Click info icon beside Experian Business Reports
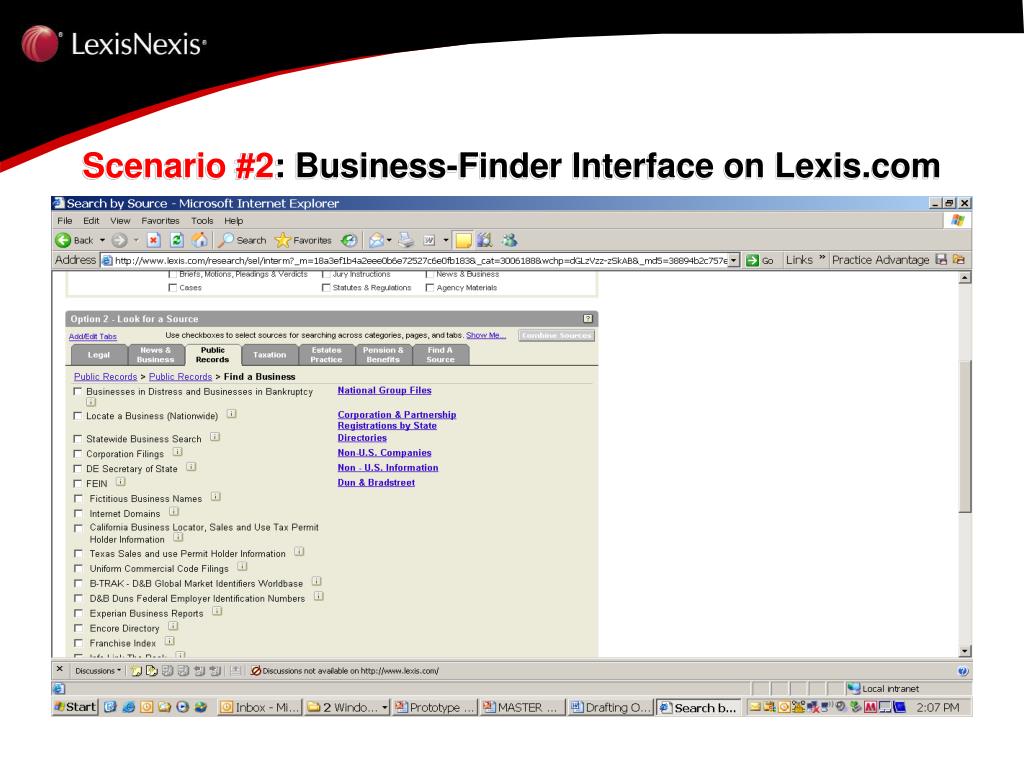This screenshot has height=768, width=1024. [217, 612]
